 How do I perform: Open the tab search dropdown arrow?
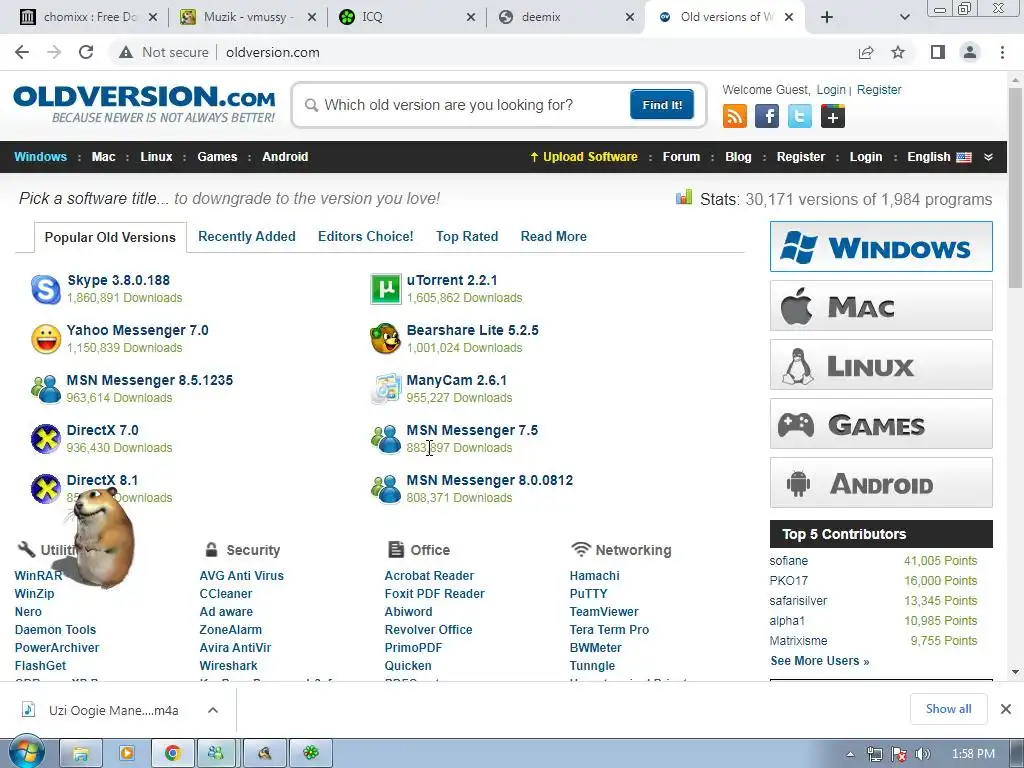click(904, 17)
